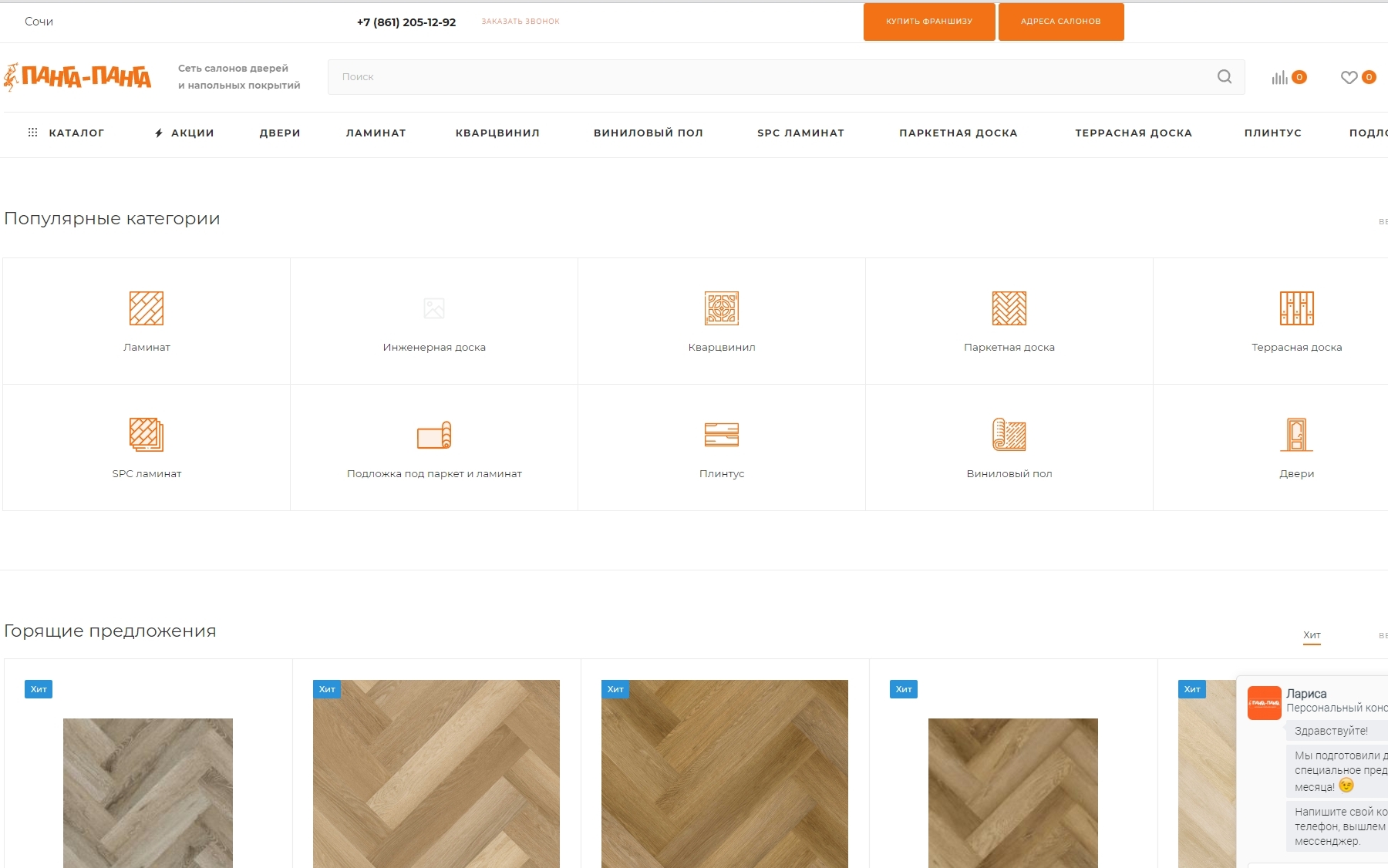This screenshot has height=868, width=1388.
Task: Go to Кварцвинил in navigation bar
Action: (497, 133)
